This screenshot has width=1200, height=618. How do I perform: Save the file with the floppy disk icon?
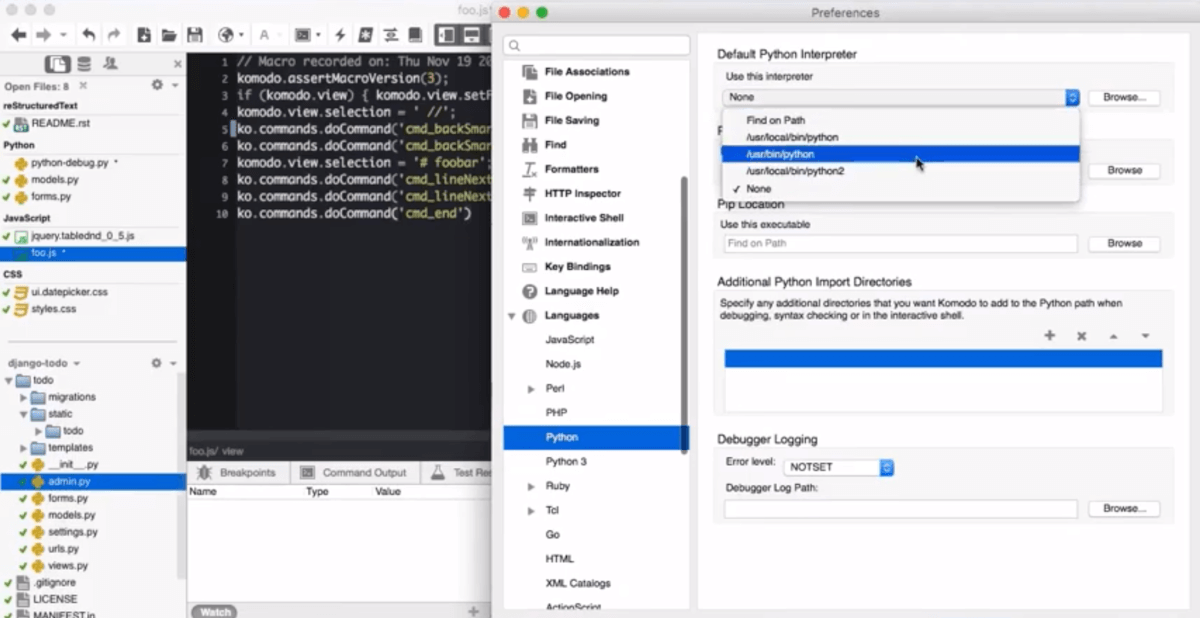[195, 35]
